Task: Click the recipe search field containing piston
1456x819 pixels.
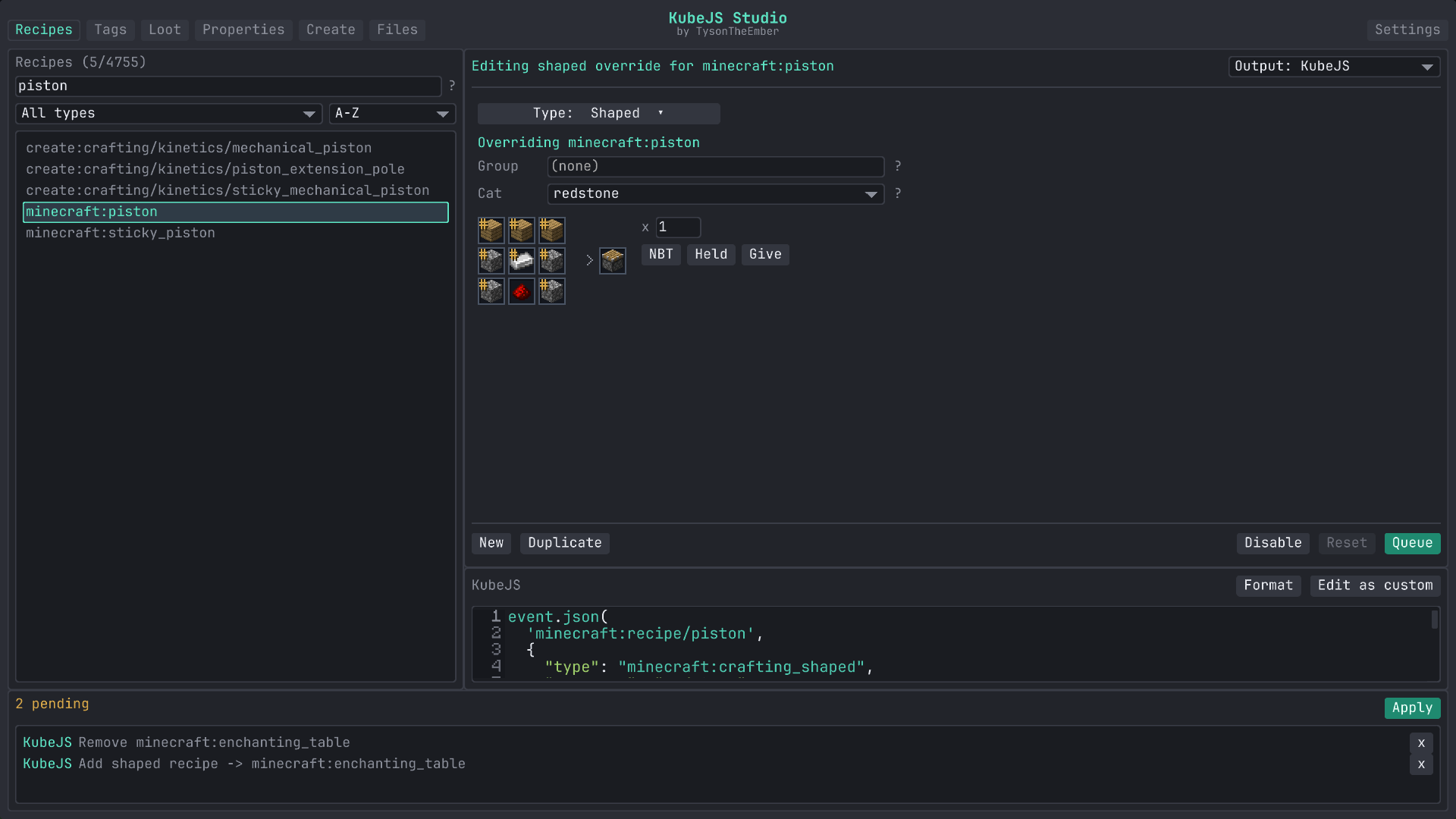Action: 228,86
